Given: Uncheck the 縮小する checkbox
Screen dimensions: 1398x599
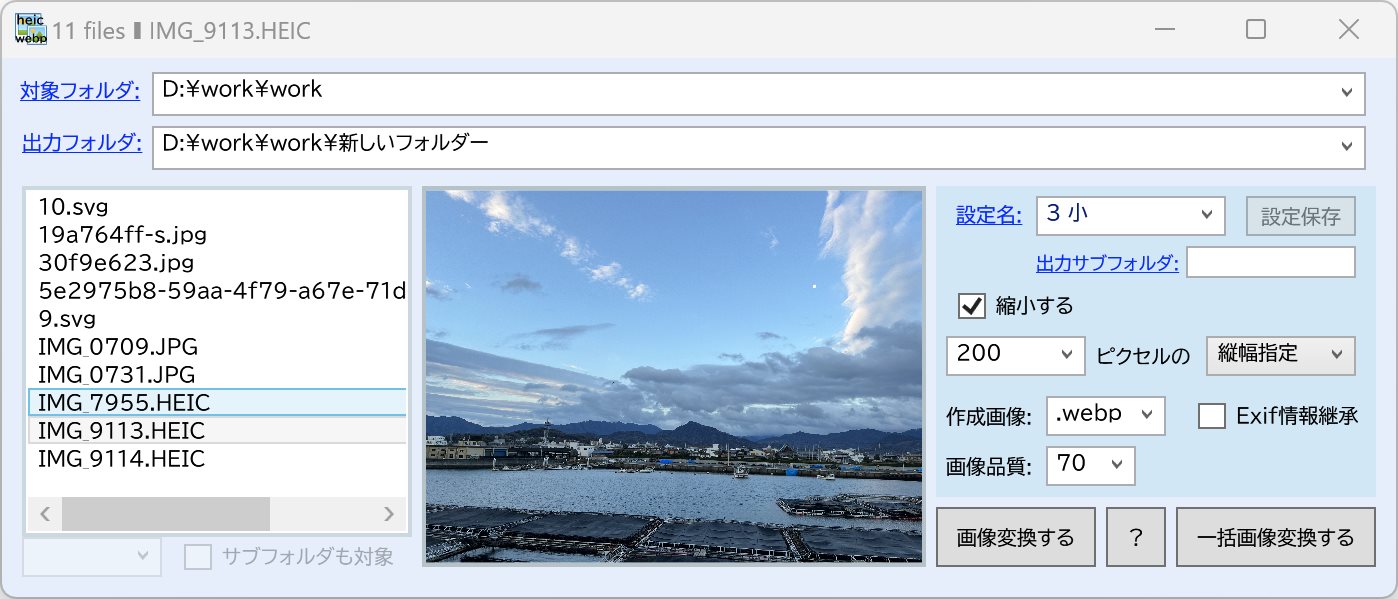Looking at the screenshot, I should [x=972, y=305].
